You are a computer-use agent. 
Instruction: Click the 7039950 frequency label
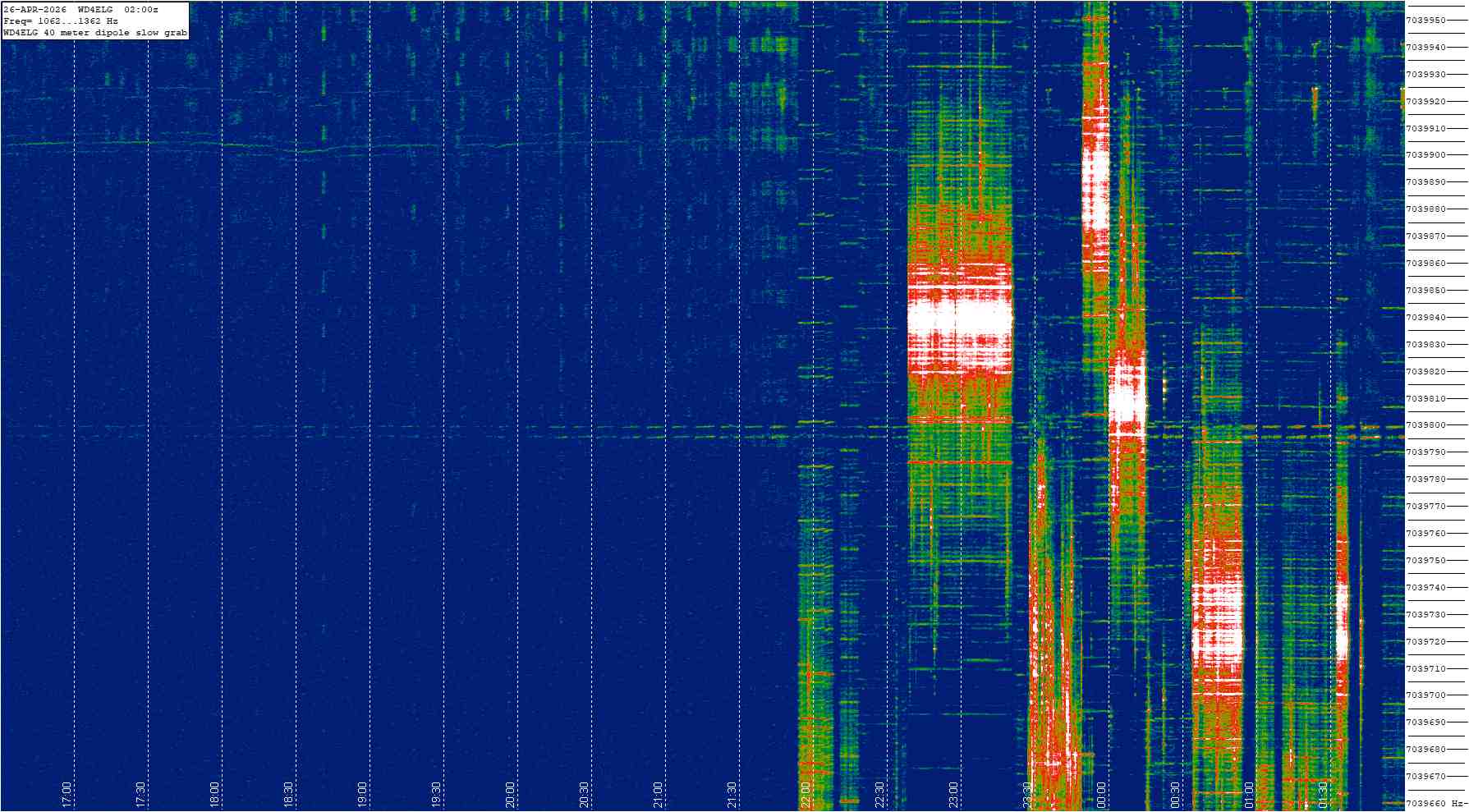(x=1426, y=20)
